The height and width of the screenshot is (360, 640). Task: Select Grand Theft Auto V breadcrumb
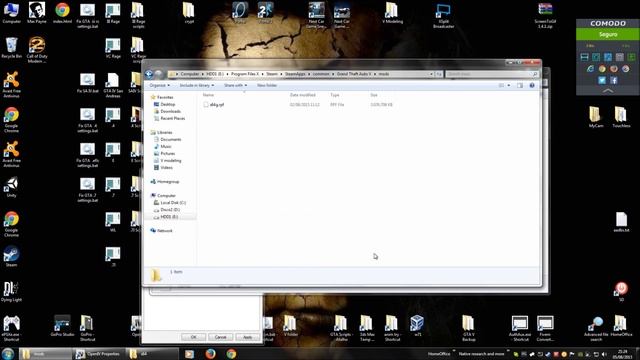click(354, 74)
